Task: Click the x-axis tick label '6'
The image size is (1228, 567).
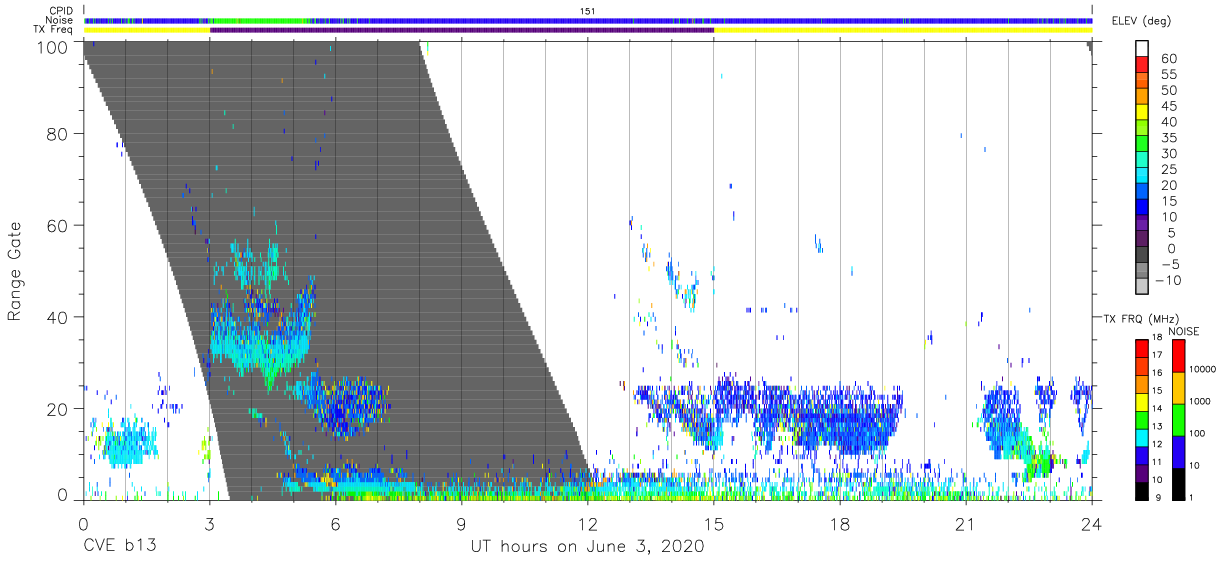Action: (x=335, y=523)
